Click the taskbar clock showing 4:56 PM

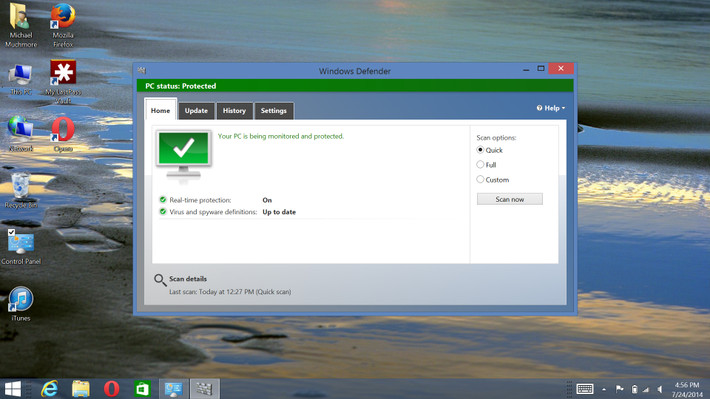click(686, 389)
